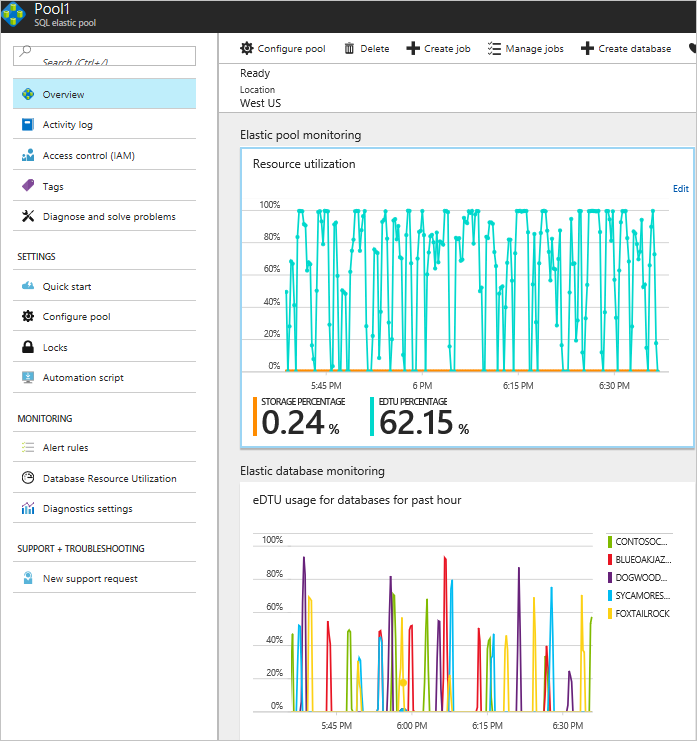Open Database Resource Utilization entry

click(x=104, y=478)
